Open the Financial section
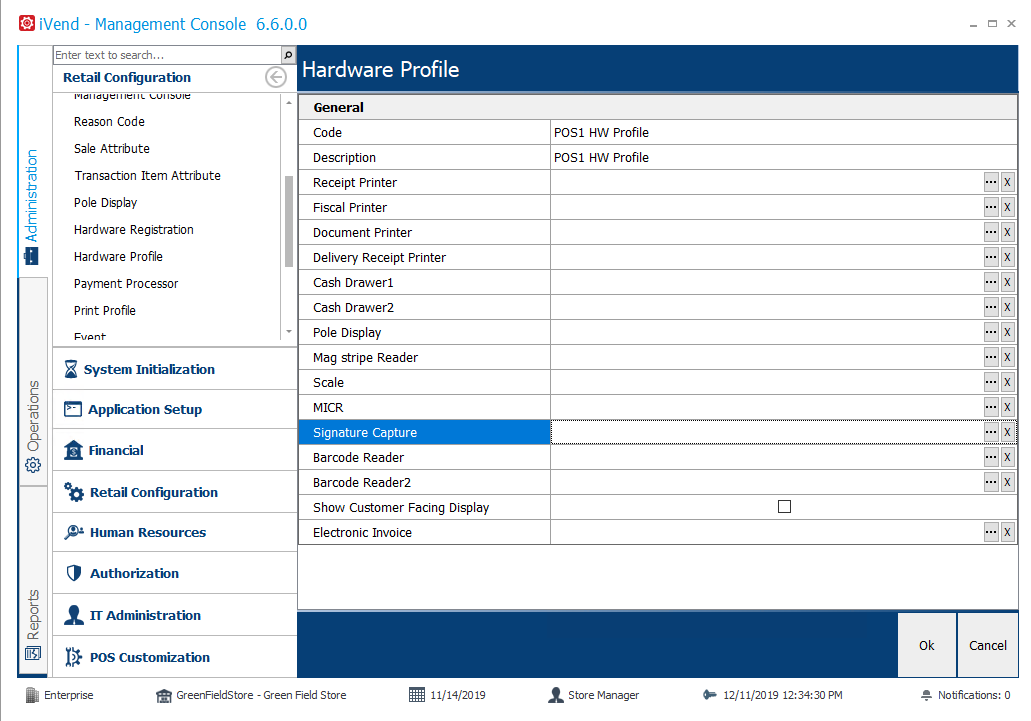 click(174, 450)
